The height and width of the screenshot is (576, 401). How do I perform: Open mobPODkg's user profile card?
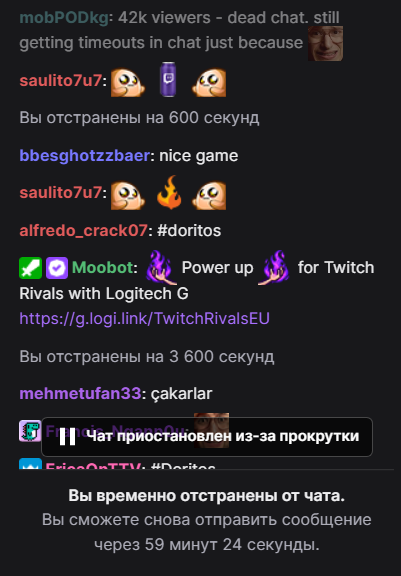click(64, 18)
